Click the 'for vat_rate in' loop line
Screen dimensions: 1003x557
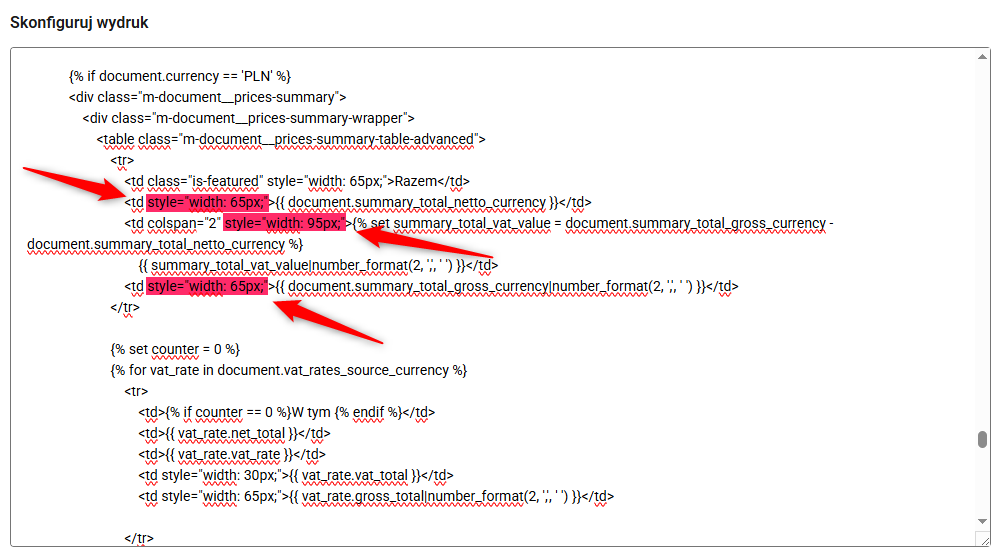tap(288, 370)
